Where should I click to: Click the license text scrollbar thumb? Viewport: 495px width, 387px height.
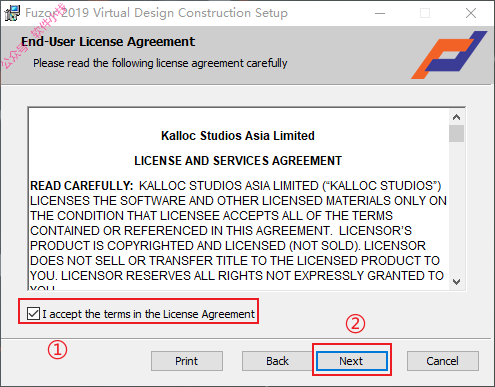(x=456, y=133)
